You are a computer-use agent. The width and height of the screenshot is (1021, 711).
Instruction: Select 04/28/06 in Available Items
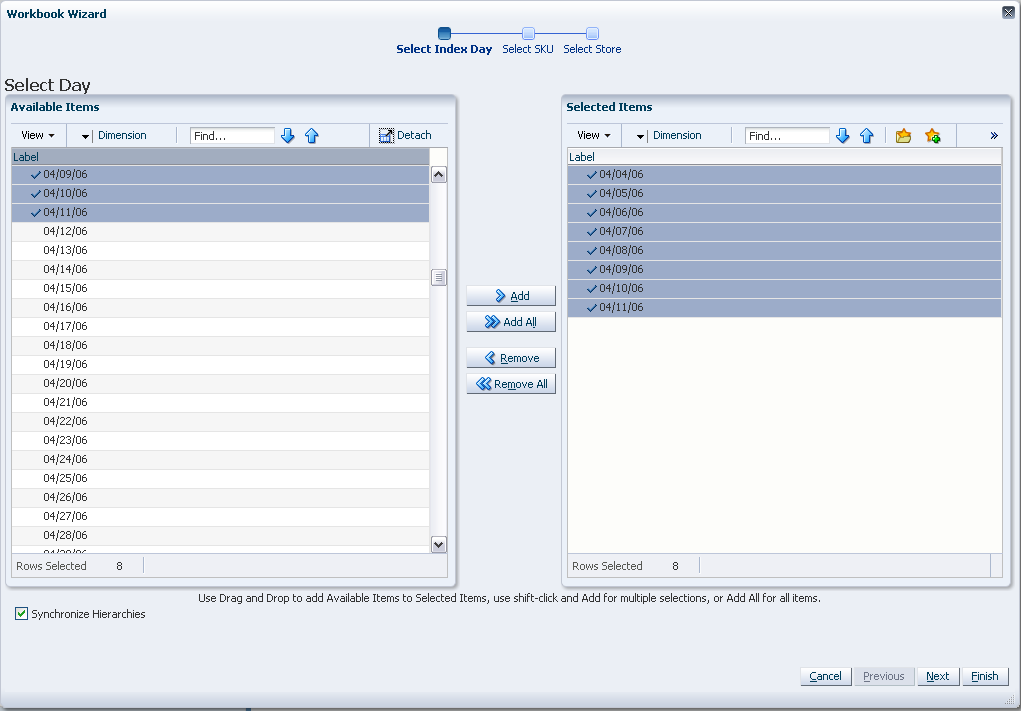click(220, 535)
